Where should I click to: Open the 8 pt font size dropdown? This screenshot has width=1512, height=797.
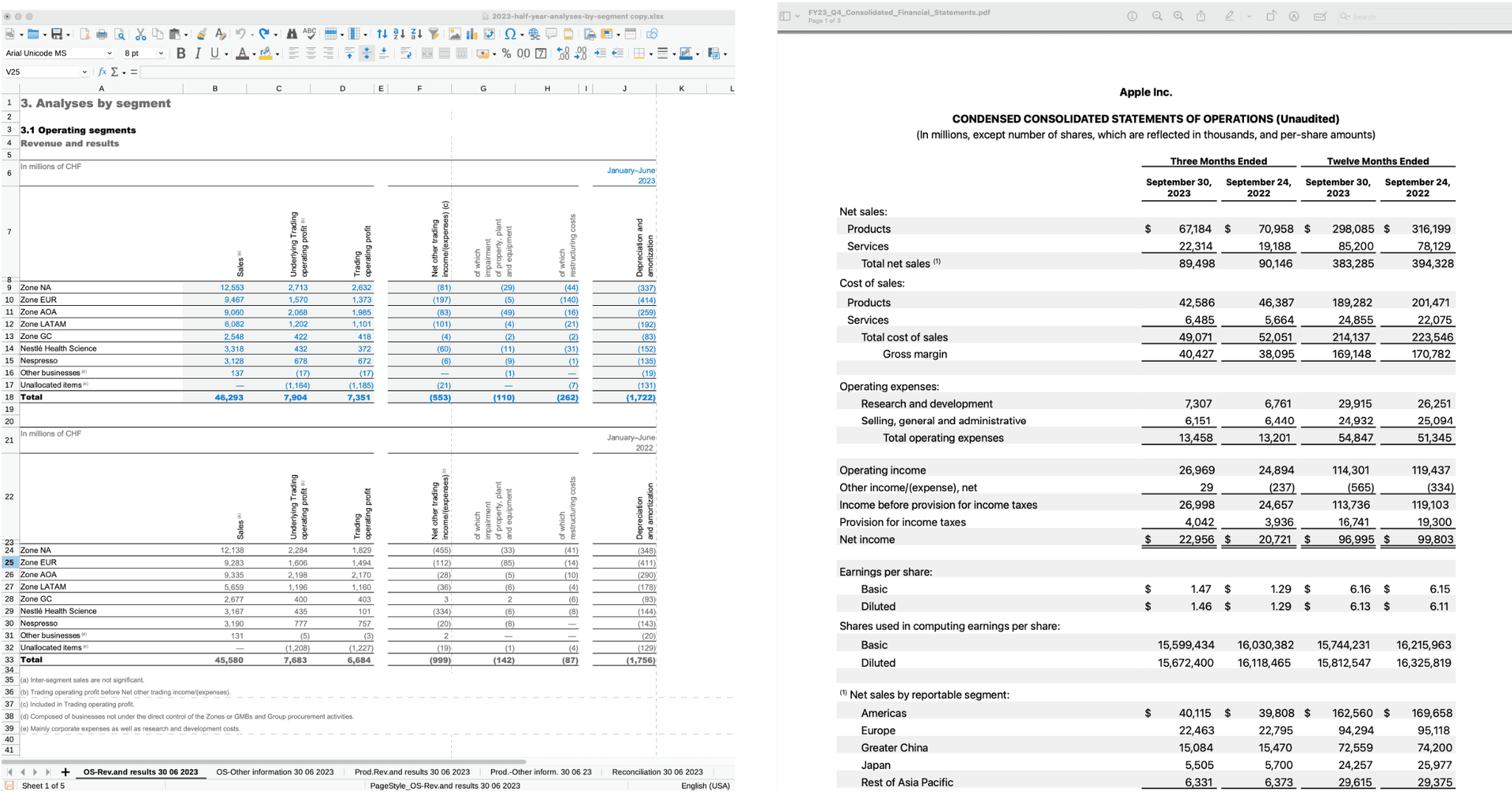[161, 53]
